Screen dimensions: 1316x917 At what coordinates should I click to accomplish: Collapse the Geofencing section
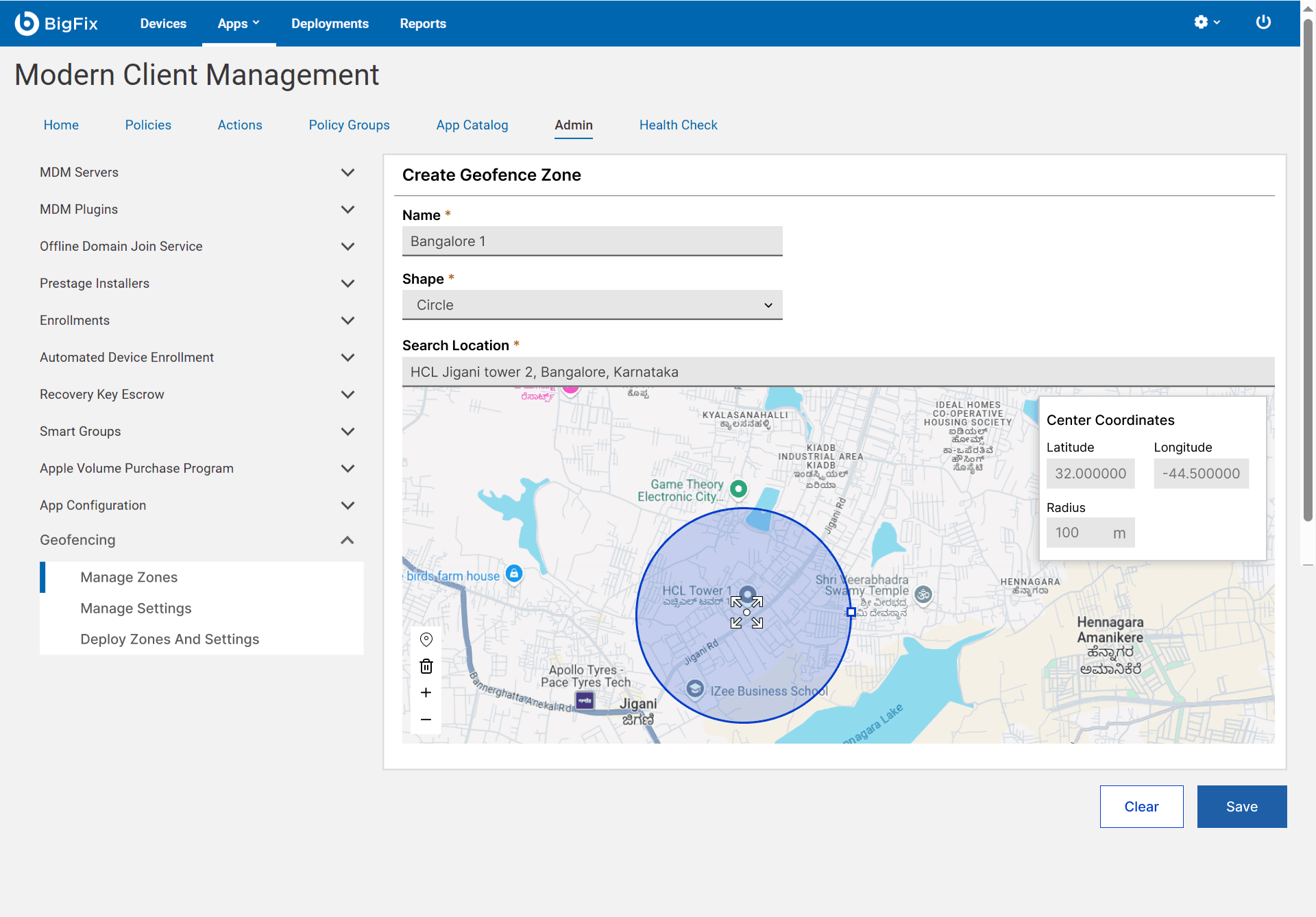348,540
